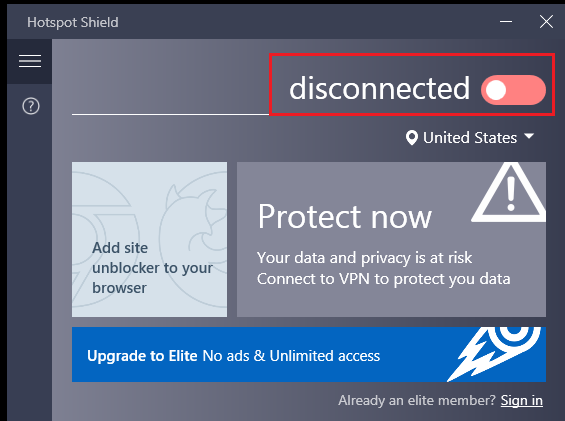This screenshot has height=421, width=565.
Task: Click the Hotspot Shield window title
Action: pos(73,22)
